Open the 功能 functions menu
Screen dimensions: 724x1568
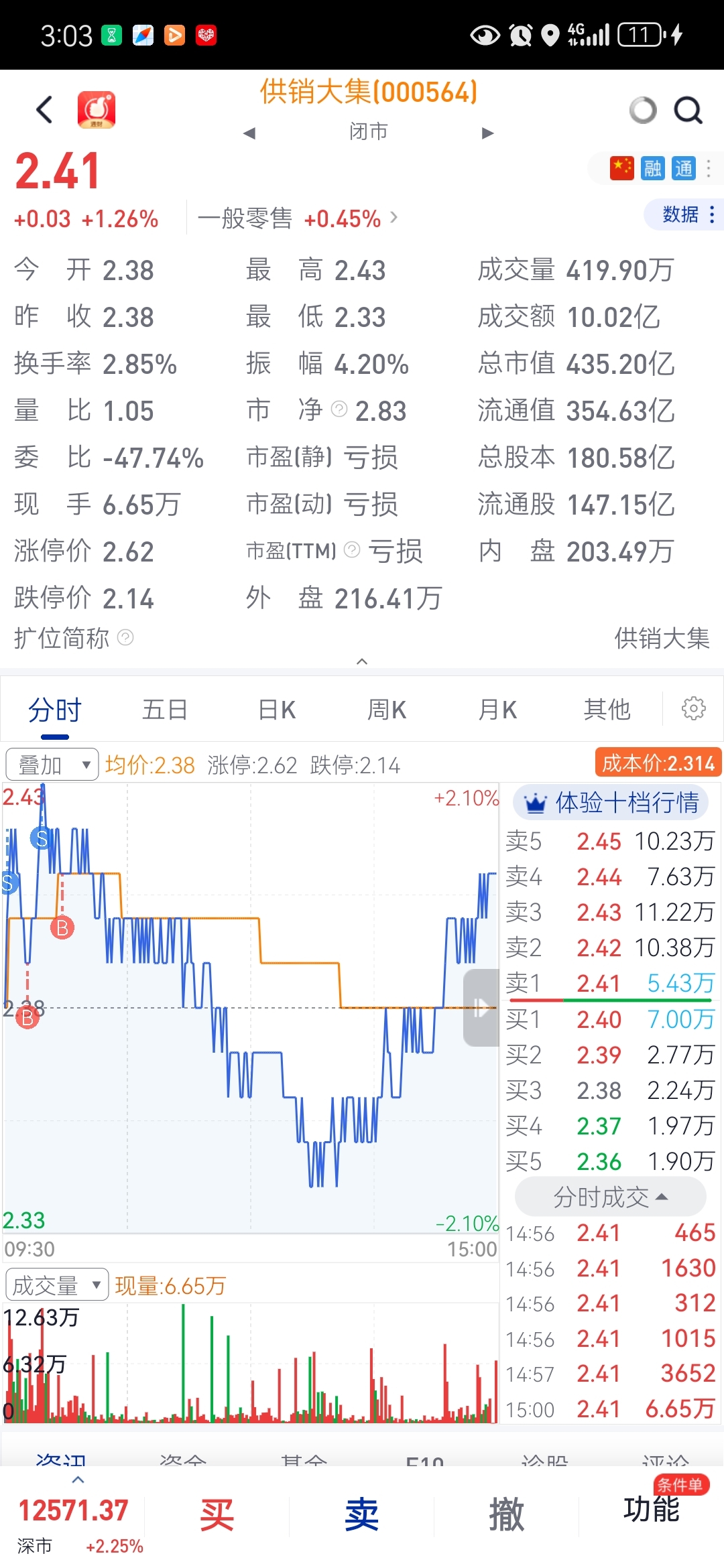pos(652,1510)
